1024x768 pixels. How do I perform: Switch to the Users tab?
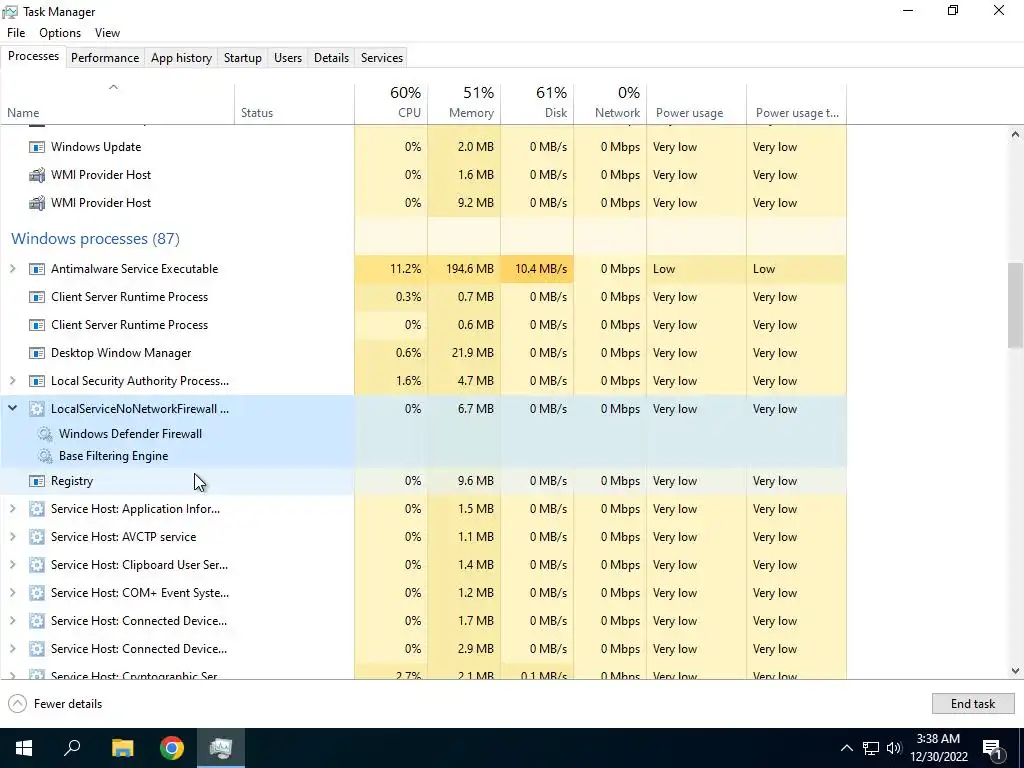coord(288,57)
